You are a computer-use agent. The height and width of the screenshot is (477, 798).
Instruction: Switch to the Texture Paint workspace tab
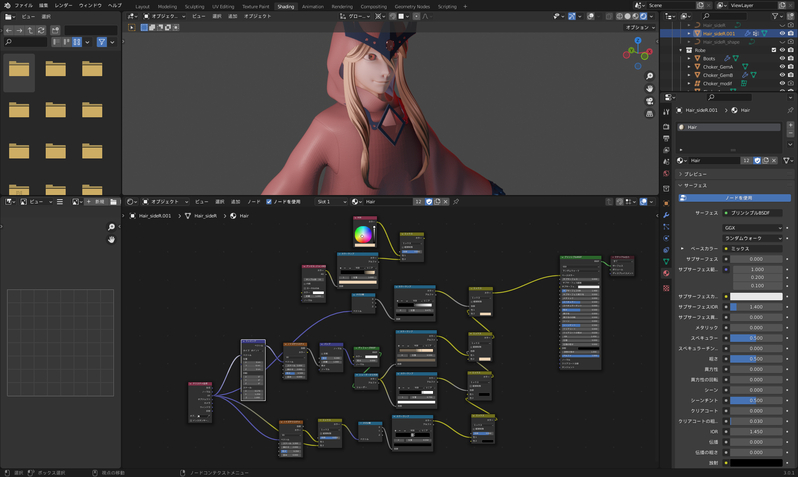pyautogui.click(x=255, y=7)
